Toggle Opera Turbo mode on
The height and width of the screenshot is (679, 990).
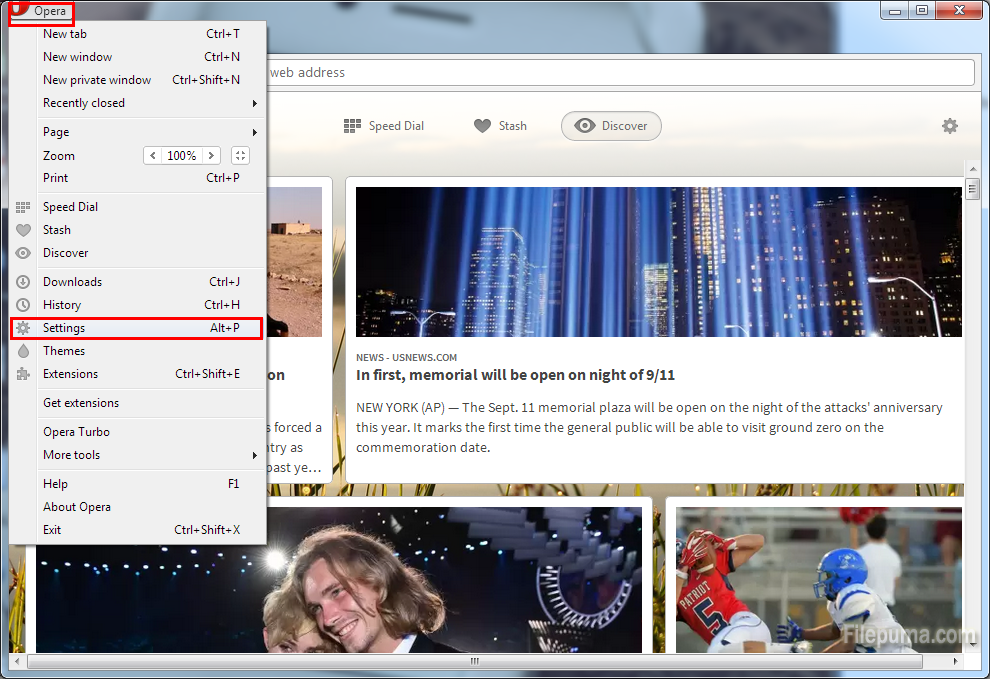coord(76,432)
